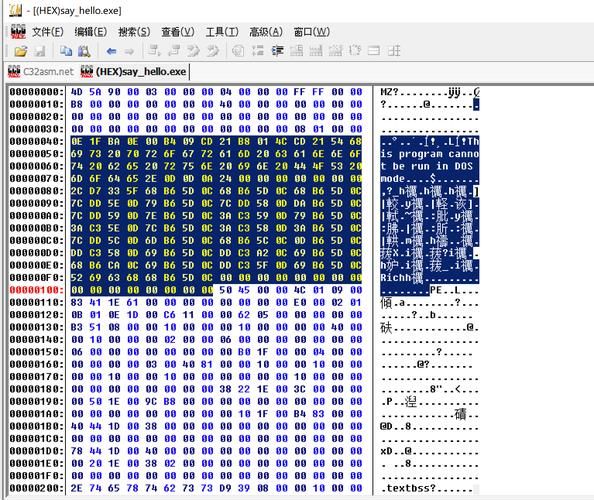
Task: Open the 文件(F) menu
Action: [x=48, y=32]
